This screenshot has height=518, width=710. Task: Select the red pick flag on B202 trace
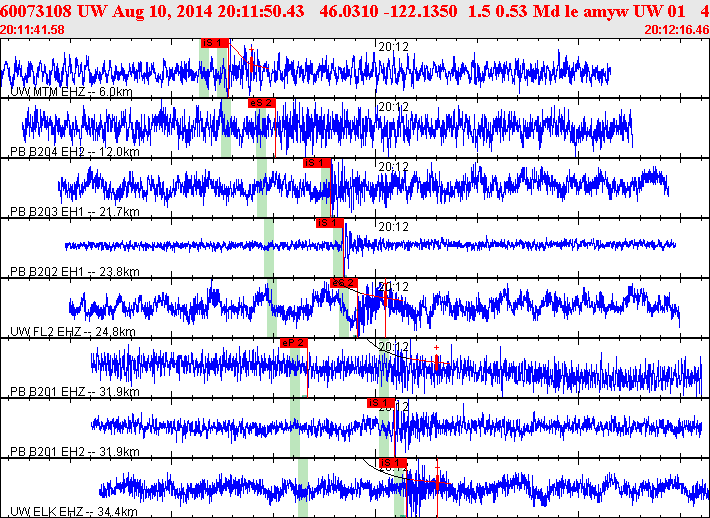pyautogui.click(x=329, y=223)
